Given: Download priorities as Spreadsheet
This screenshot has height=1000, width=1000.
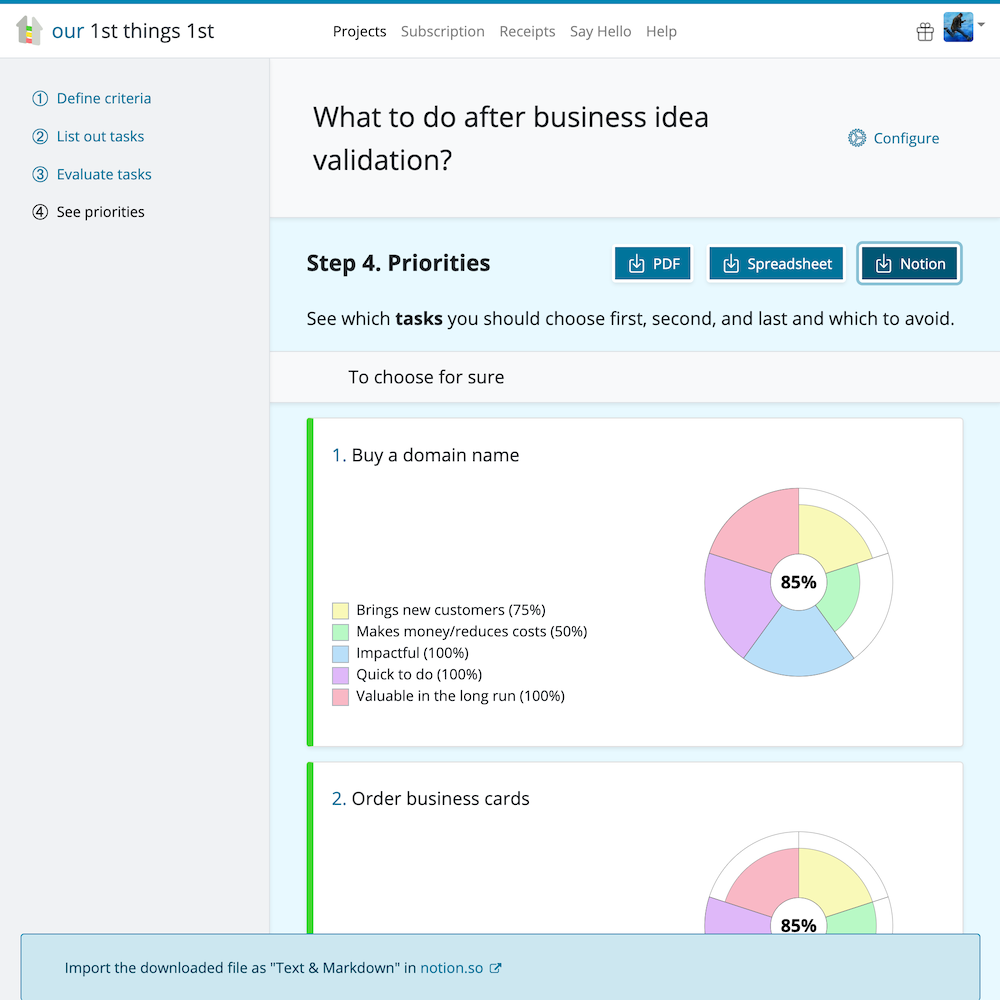Looking at the screenshot, I should click(776, 263).
